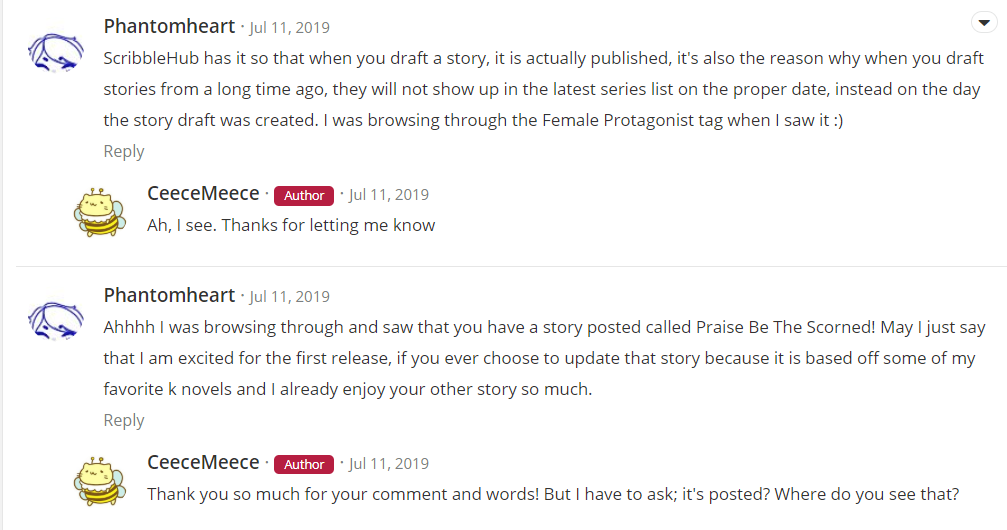Image resolution: width=1007 pixels, height=530 pixels.
Task: Open CeeceMeece's profile from first reply name
Action: coord(203,194)
